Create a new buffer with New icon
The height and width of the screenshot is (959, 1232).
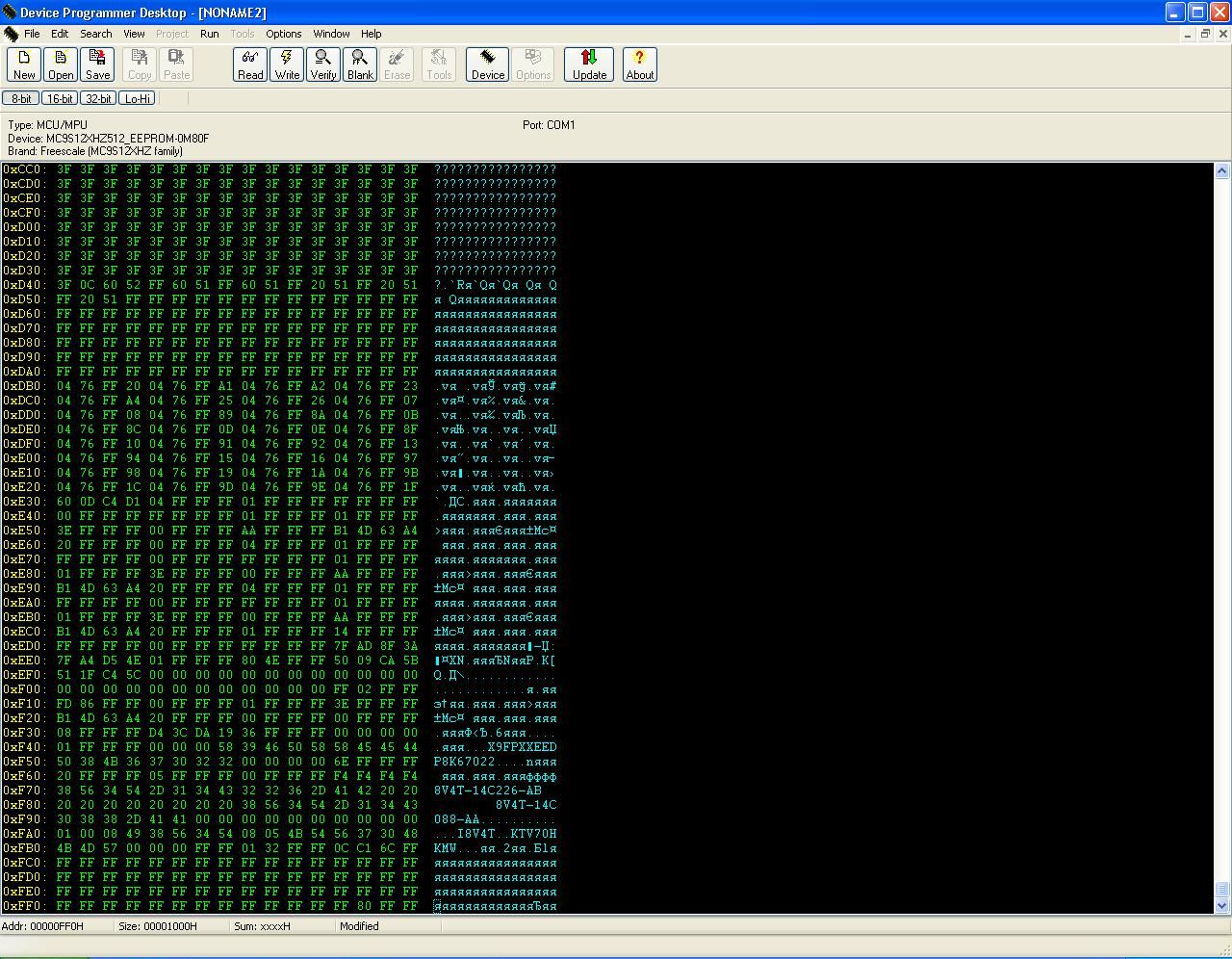(x=24, y=65)
